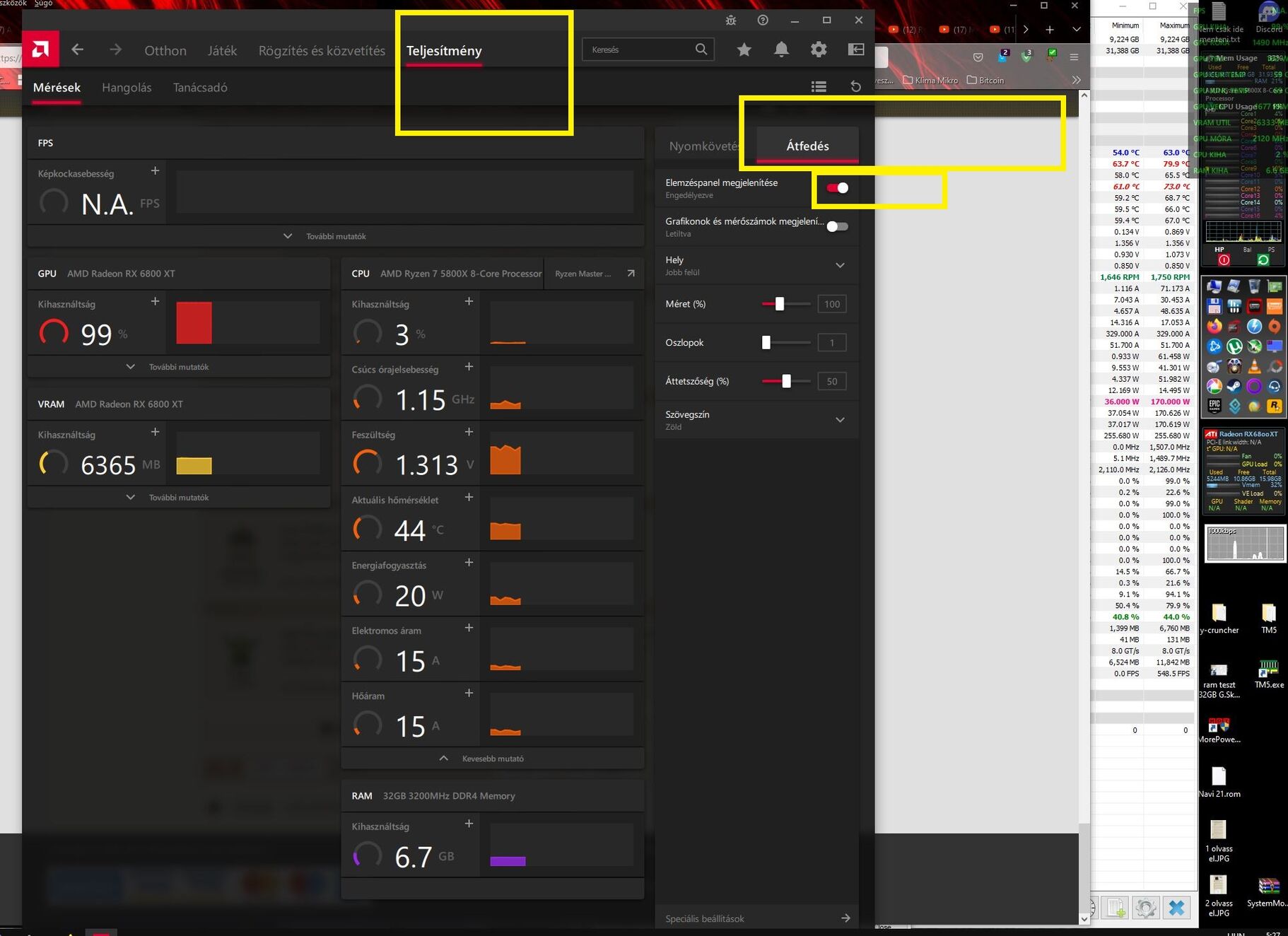This screenshot has height=936, width=1288.
Task: Enable Grafikonok és mérőszámok megjelenítése switch
Action: click(x=838, y=227)
